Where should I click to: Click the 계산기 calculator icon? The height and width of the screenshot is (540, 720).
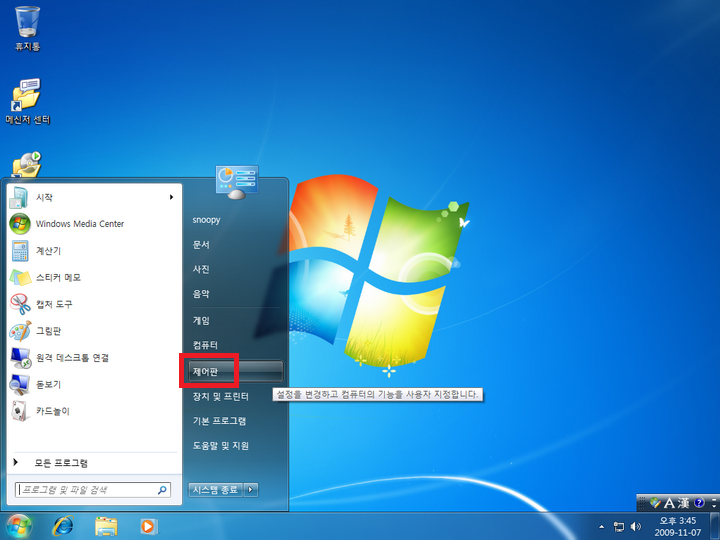pyautogui.click(x=20, y=251)
